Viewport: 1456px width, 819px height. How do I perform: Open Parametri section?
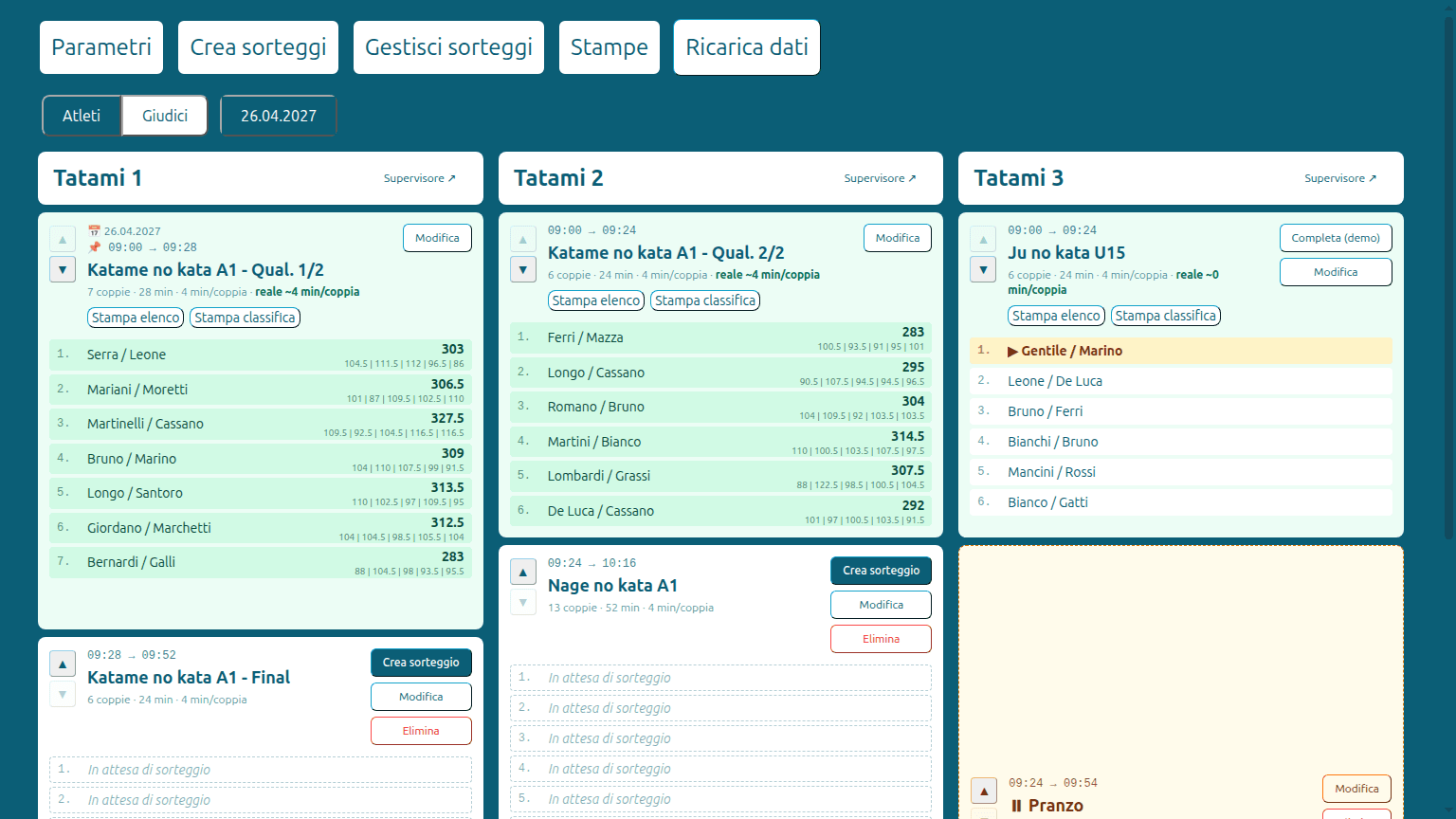[x=101, y=47]
